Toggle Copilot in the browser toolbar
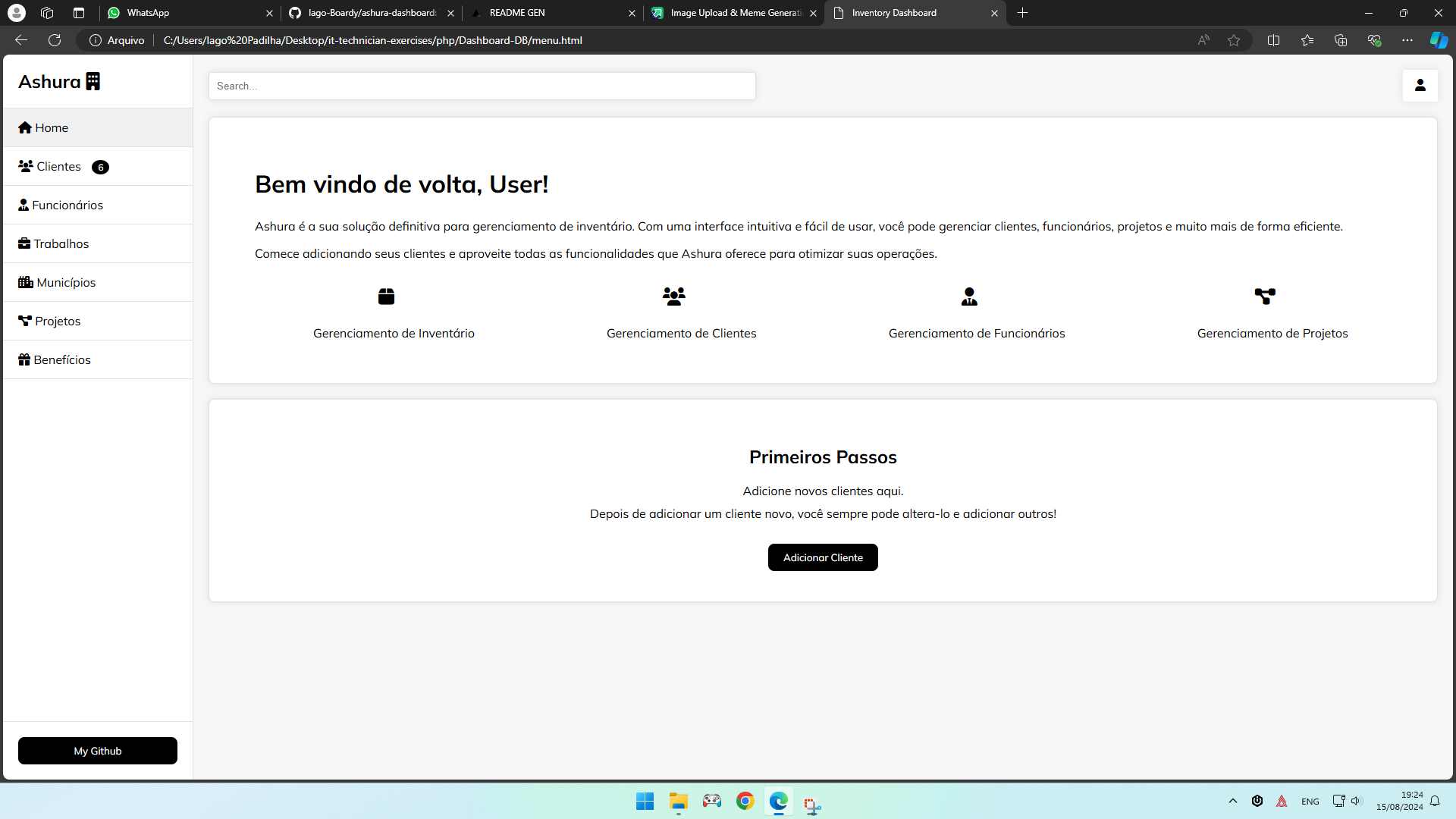 coord(1439,40)
